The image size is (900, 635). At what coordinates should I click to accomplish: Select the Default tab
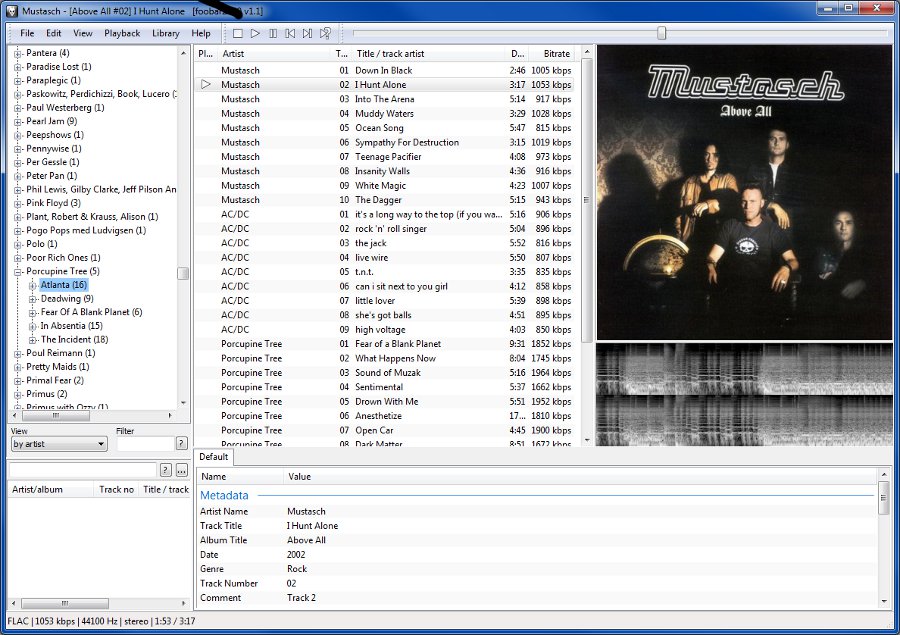pyautogui.click(x=214, y=456)
